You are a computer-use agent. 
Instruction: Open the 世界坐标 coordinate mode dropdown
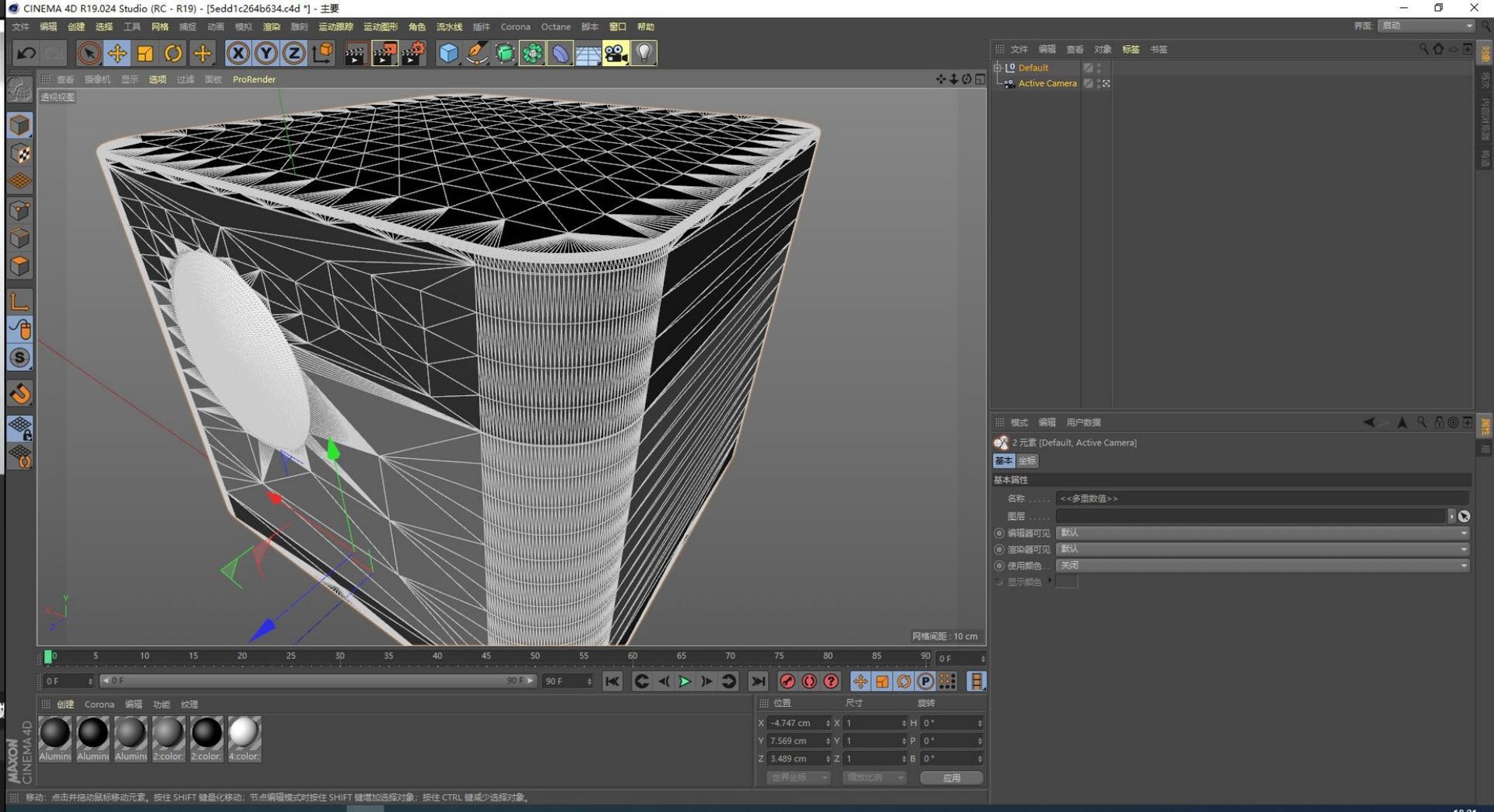[x=798, y=778]
